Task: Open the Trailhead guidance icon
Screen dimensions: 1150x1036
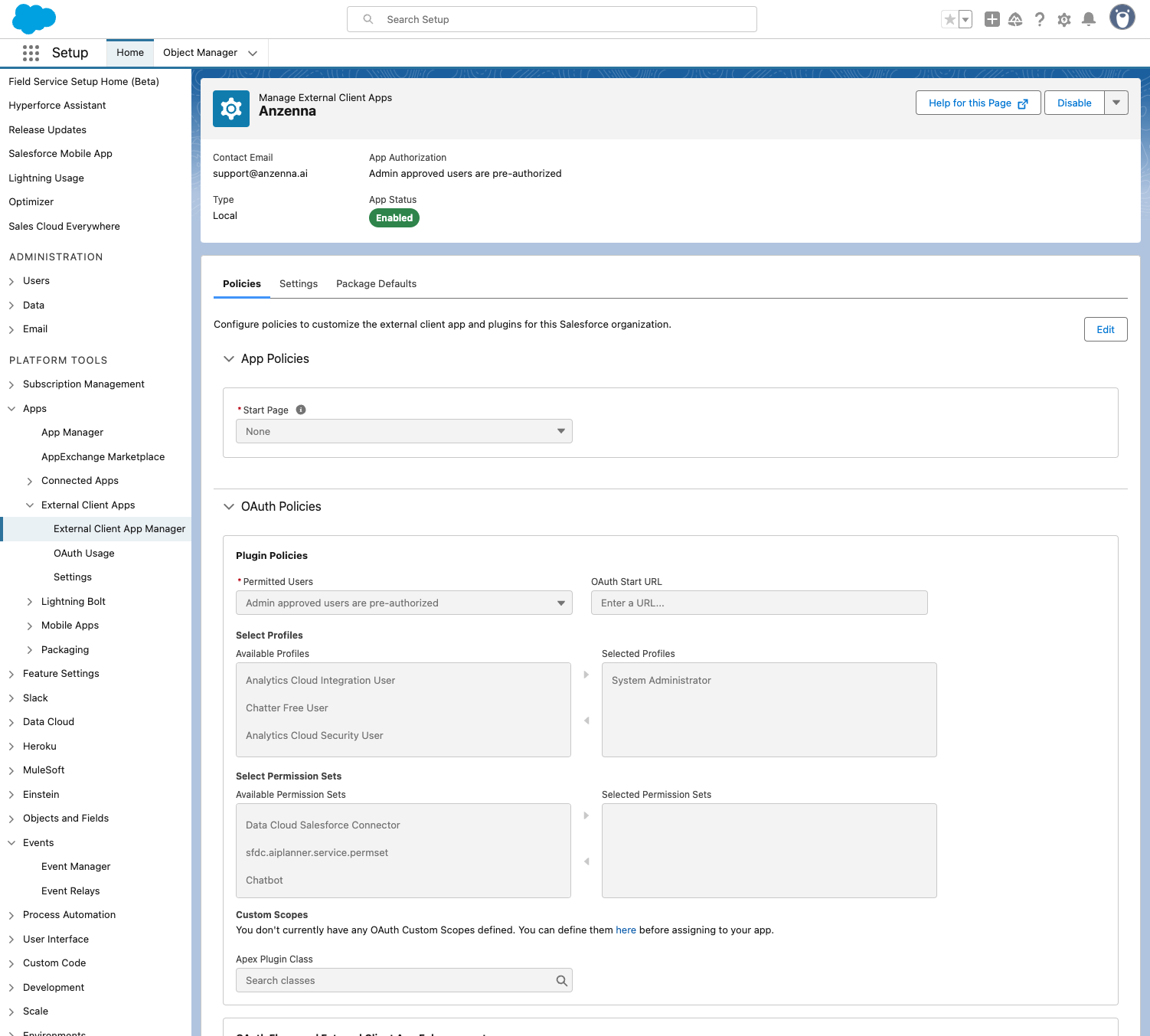Action: 1015,20
